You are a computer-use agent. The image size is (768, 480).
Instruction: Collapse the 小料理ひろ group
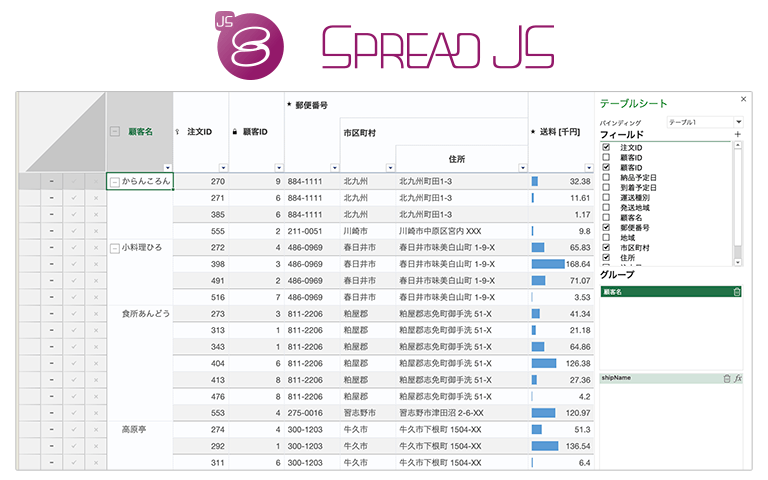115,247
